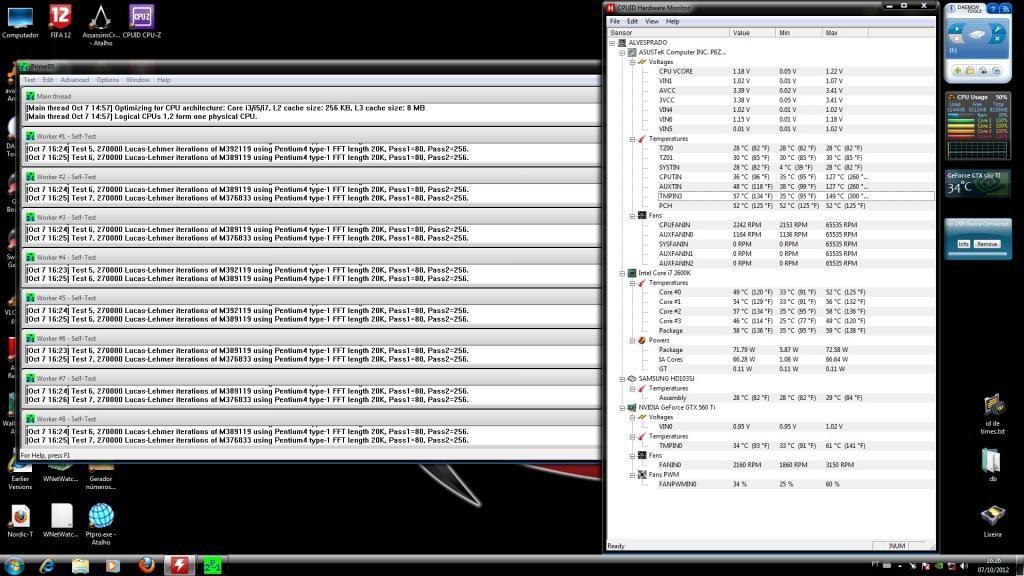Image resolution: width=1024 pixels, height=576 pixels.
Task: Open the 'id de times.txt' desktop file
Action: pos(993,415)
